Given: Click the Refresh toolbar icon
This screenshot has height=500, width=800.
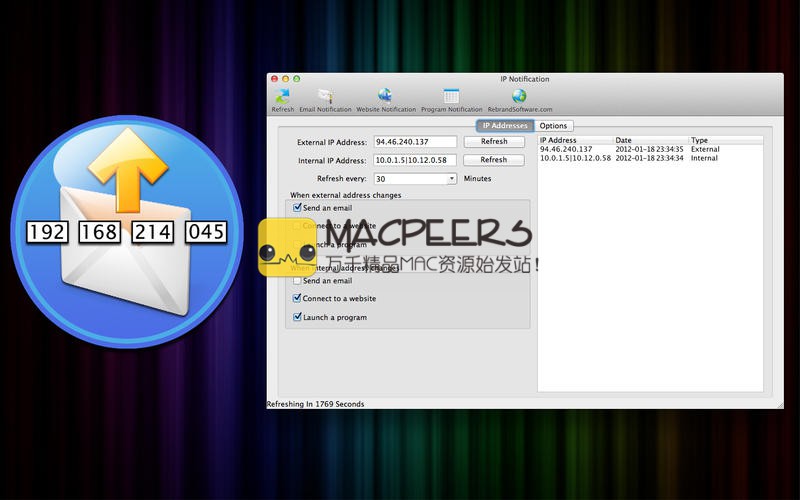Looking at the screenshot, I should 282,97.
